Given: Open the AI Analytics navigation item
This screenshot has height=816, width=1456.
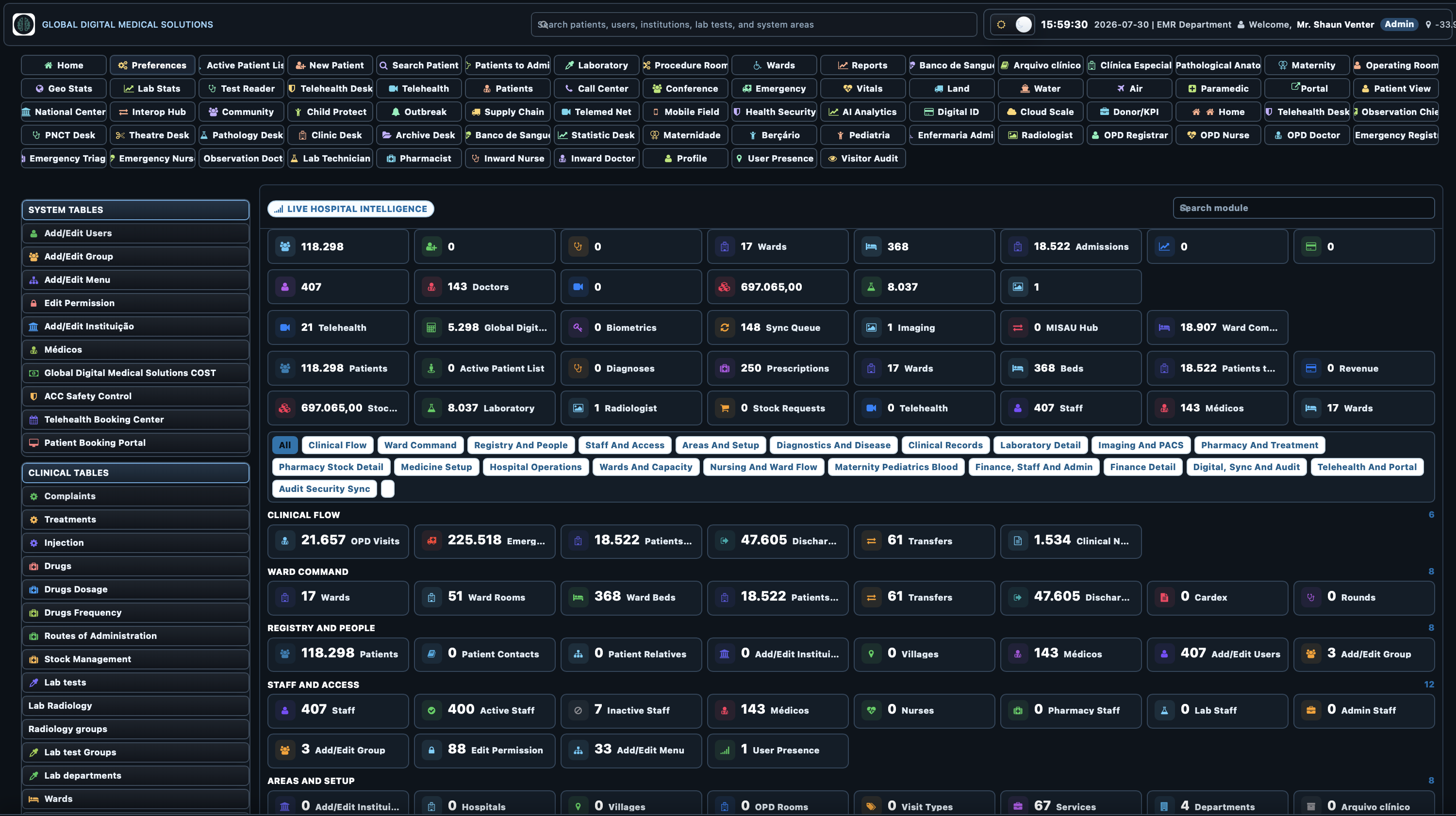Looking at the screenshot, I should pos(862,112).
